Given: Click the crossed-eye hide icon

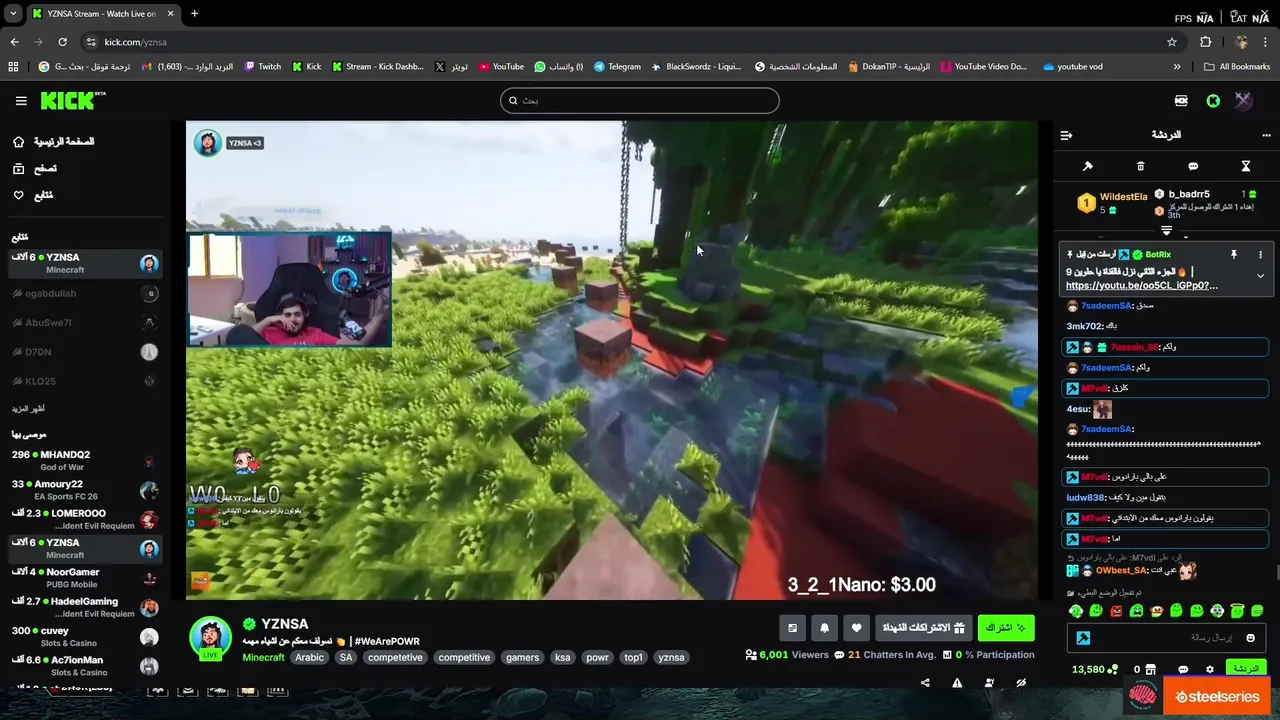Looking at the screenshot, I should [x=1021, y=683].
